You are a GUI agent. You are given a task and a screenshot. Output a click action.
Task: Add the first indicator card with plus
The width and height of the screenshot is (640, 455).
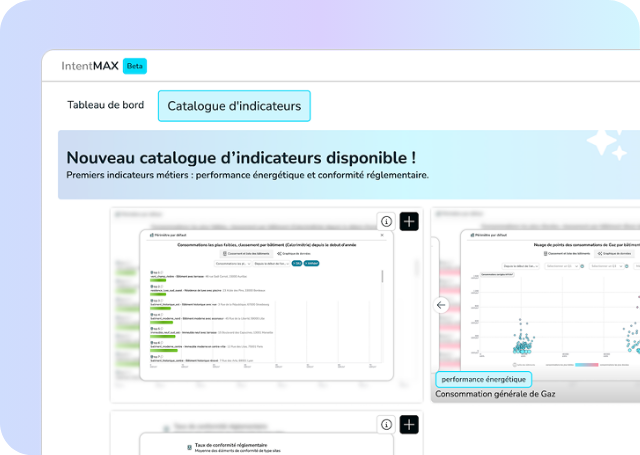[x=408, y=222]
